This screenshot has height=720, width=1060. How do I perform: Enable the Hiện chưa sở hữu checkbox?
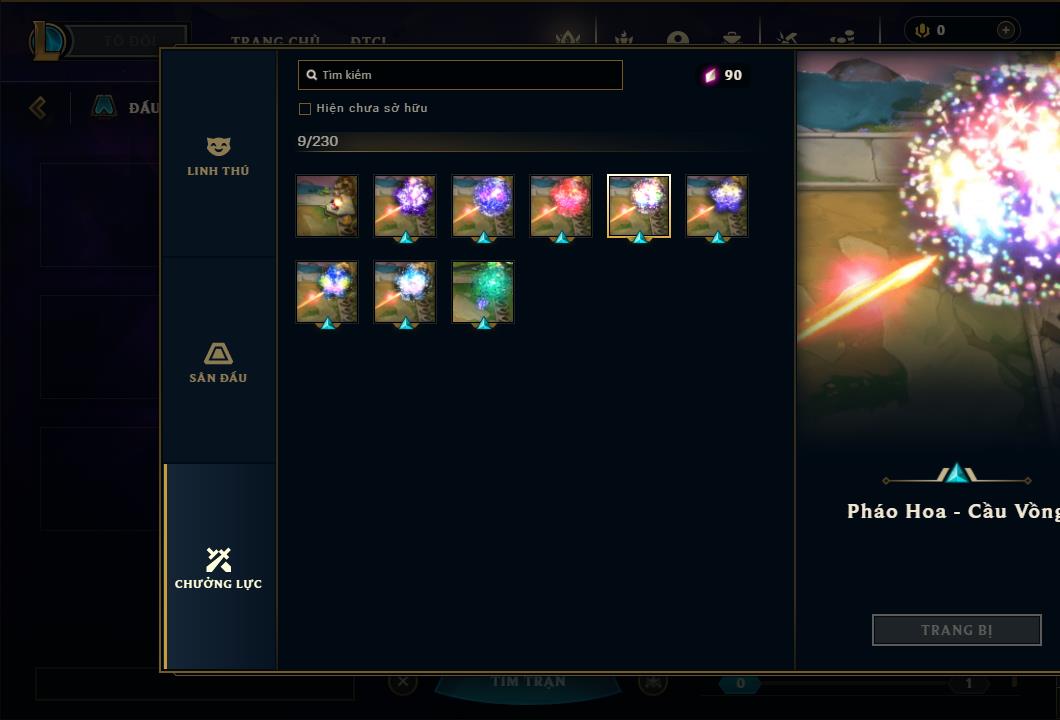click(x=305, y=109)
